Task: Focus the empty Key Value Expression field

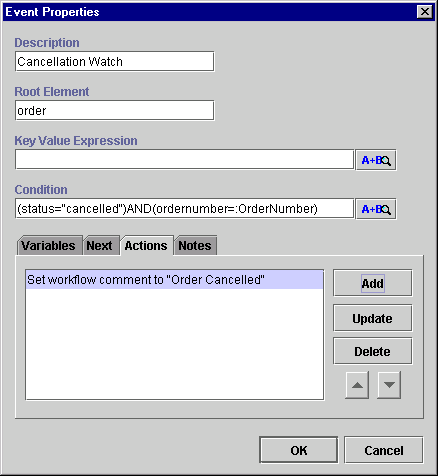Action: coord(184,159)
